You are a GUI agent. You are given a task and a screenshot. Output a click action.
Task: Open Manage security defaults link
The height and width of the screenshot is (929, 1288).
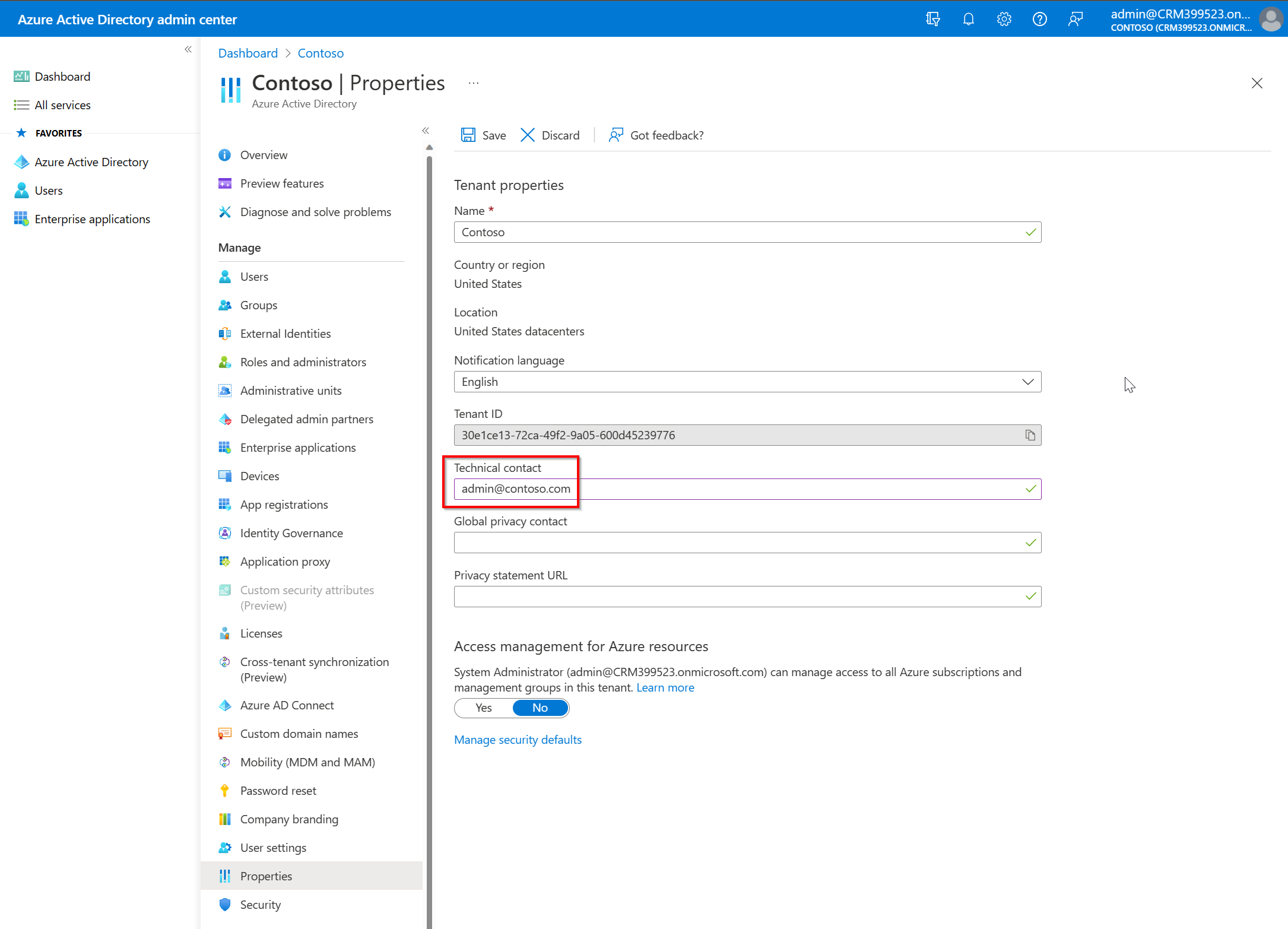click(x=518, y=740)
